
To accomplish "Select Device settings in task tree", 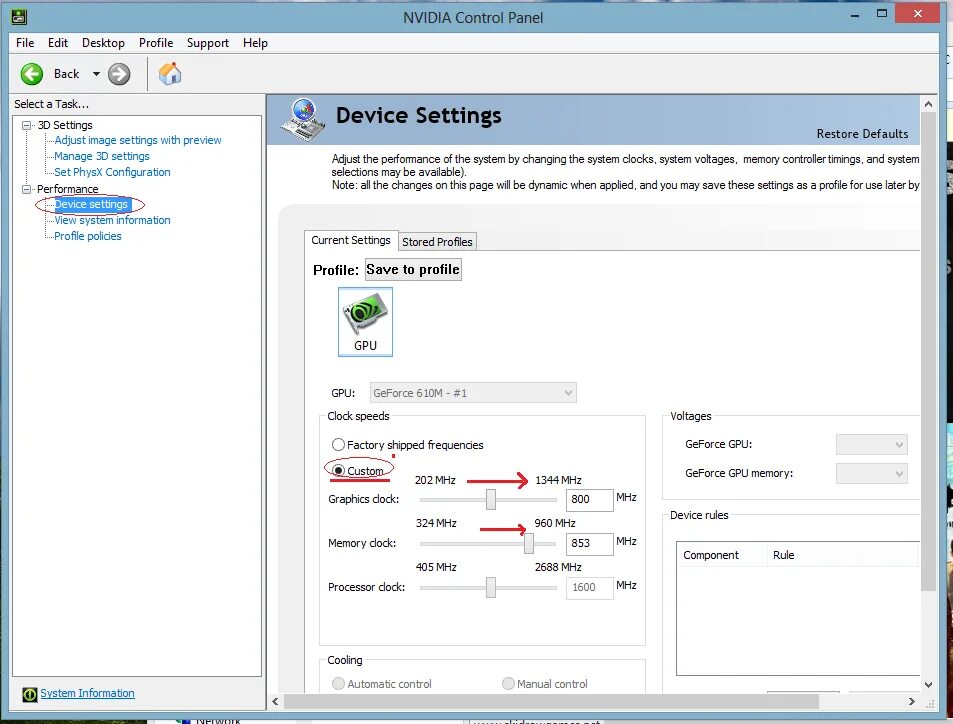I will [x=91, y=204].
